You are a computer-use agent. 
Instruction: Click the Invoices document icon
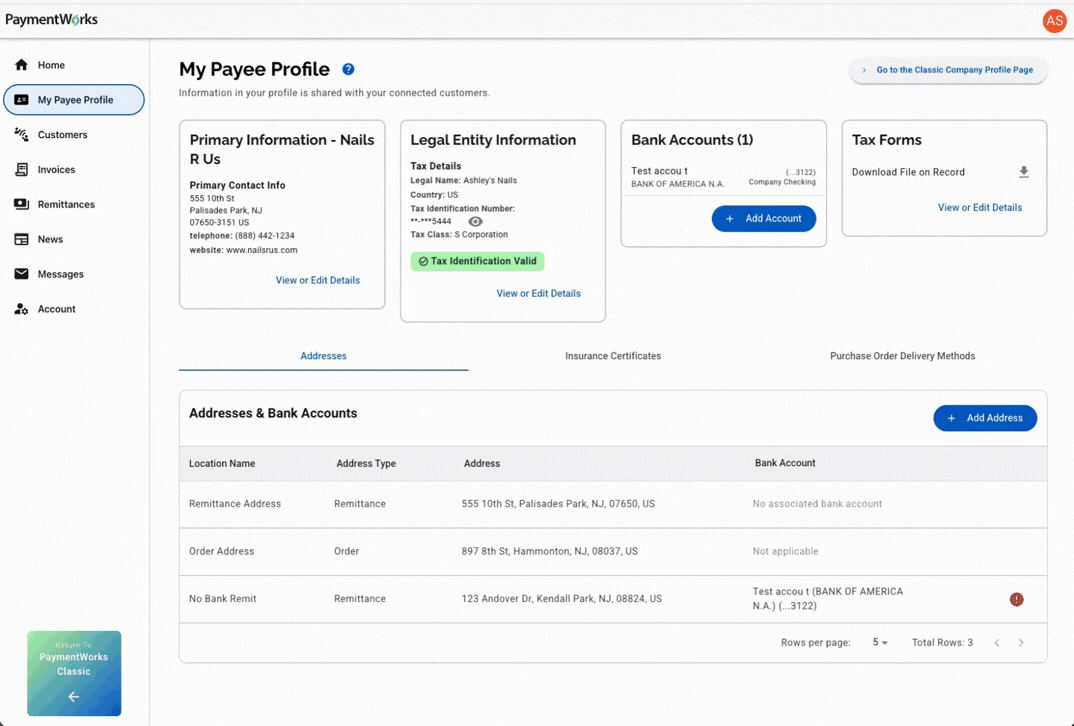click(x=21, y=170)
